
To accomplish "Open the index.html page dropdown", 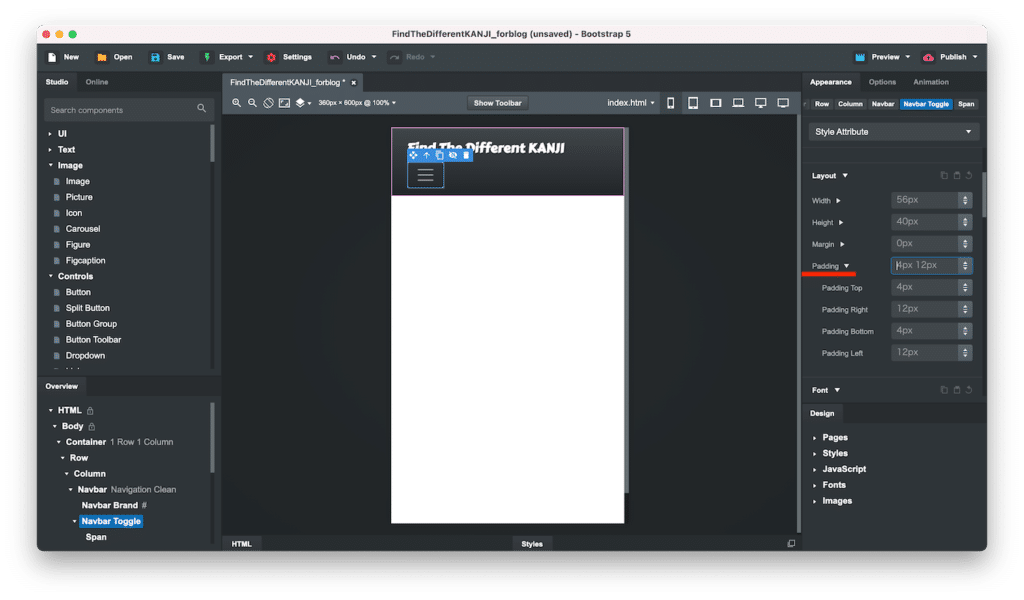I will (x=632, y=103).
